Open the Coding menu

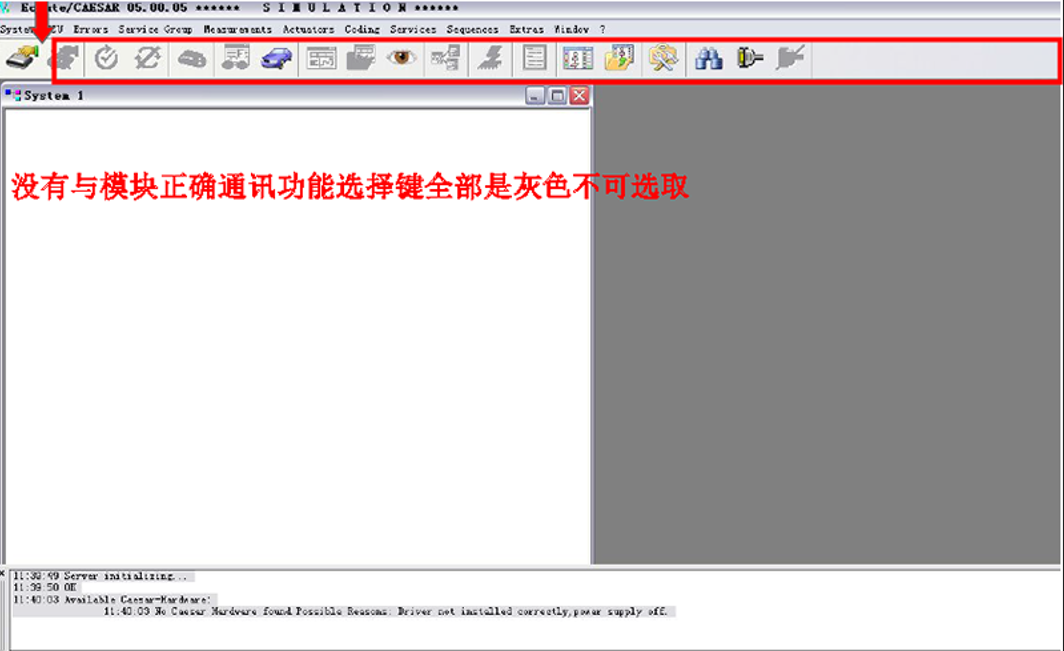[362, 29]
